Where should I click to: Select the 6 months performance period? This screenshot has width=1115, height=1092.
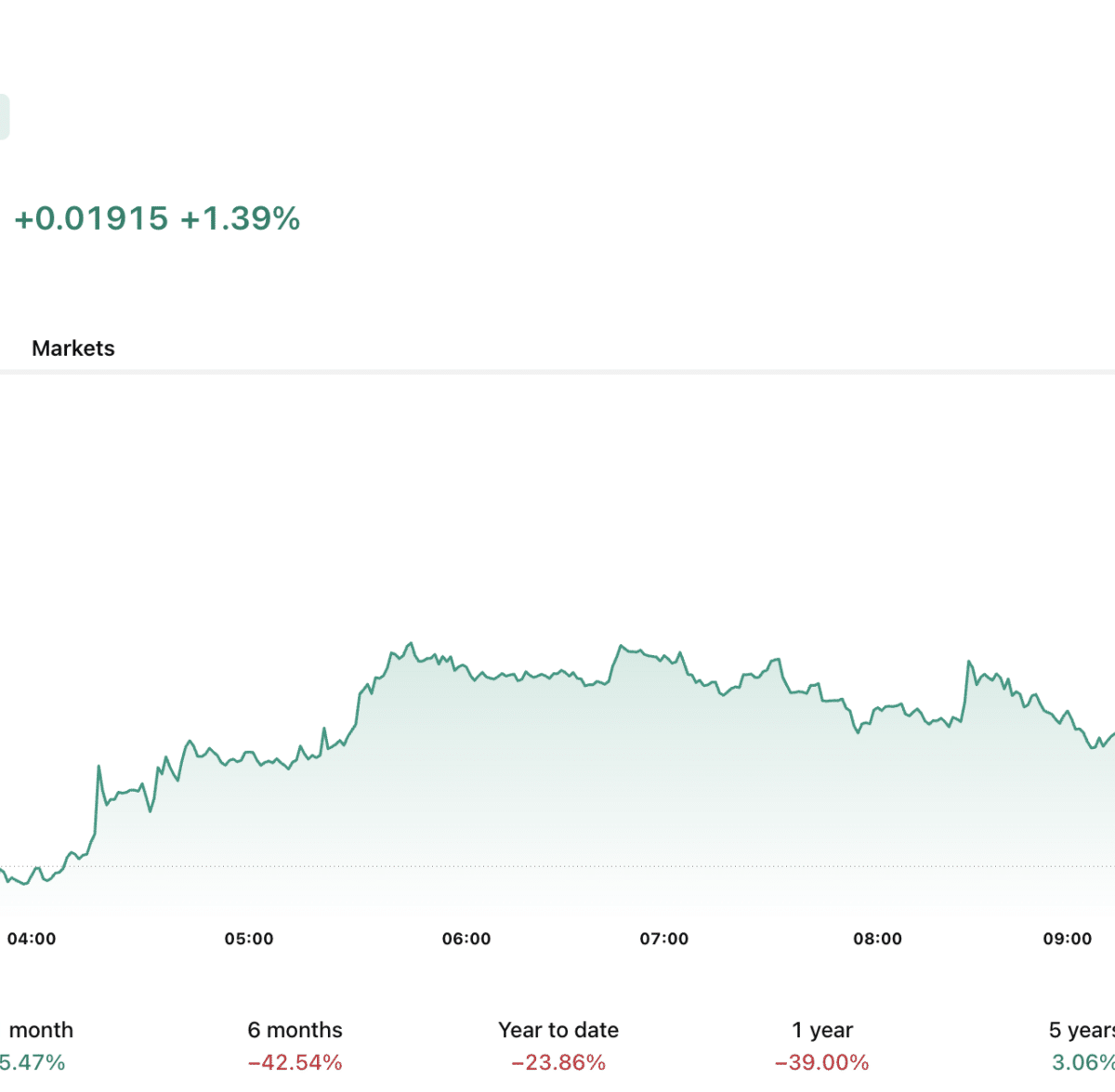pyautogui.click(x=295, y=1030)
